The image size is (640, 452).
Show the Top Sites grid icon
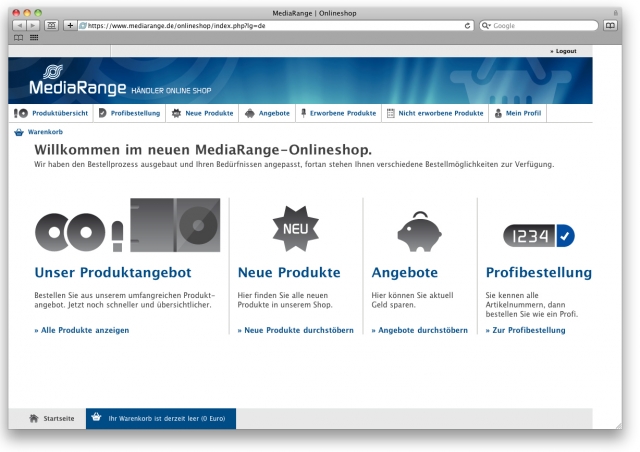pyautogui.click(x=34, y=38)
